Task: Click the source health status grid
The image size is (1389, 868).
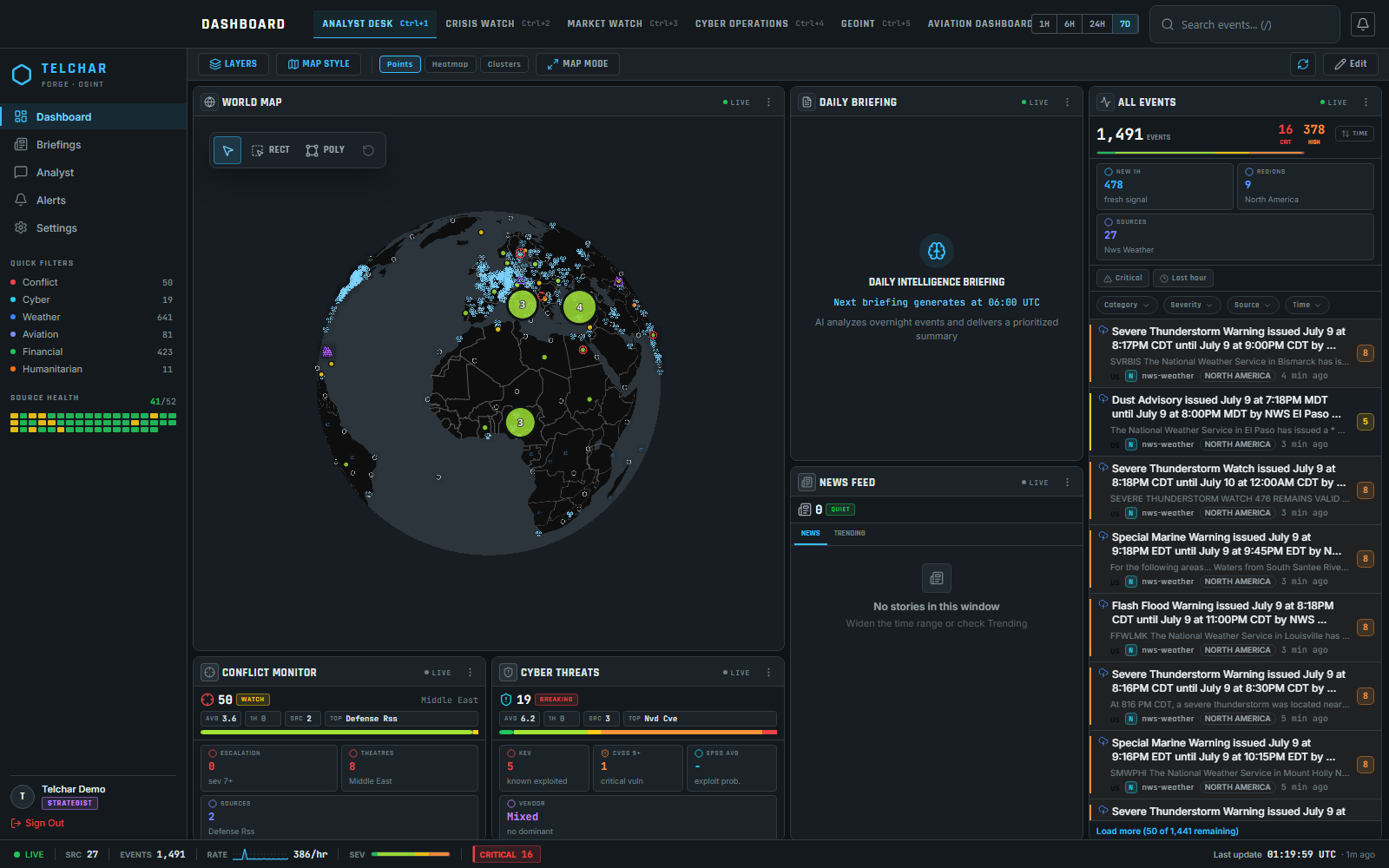Action: (93, 422)
